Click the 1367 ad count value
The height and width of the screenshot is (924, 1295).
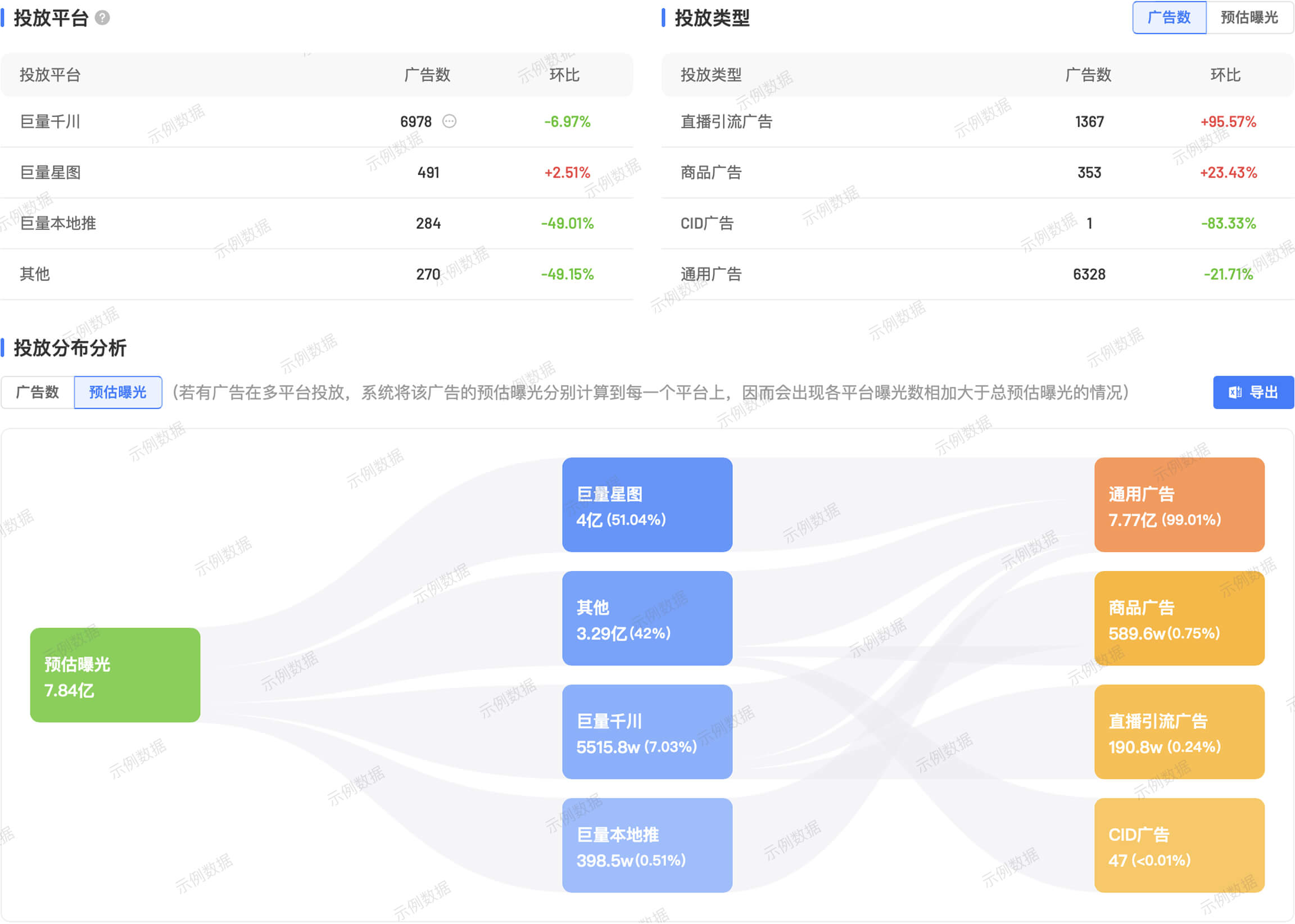pyautogui.click(x=1090, y=122)
